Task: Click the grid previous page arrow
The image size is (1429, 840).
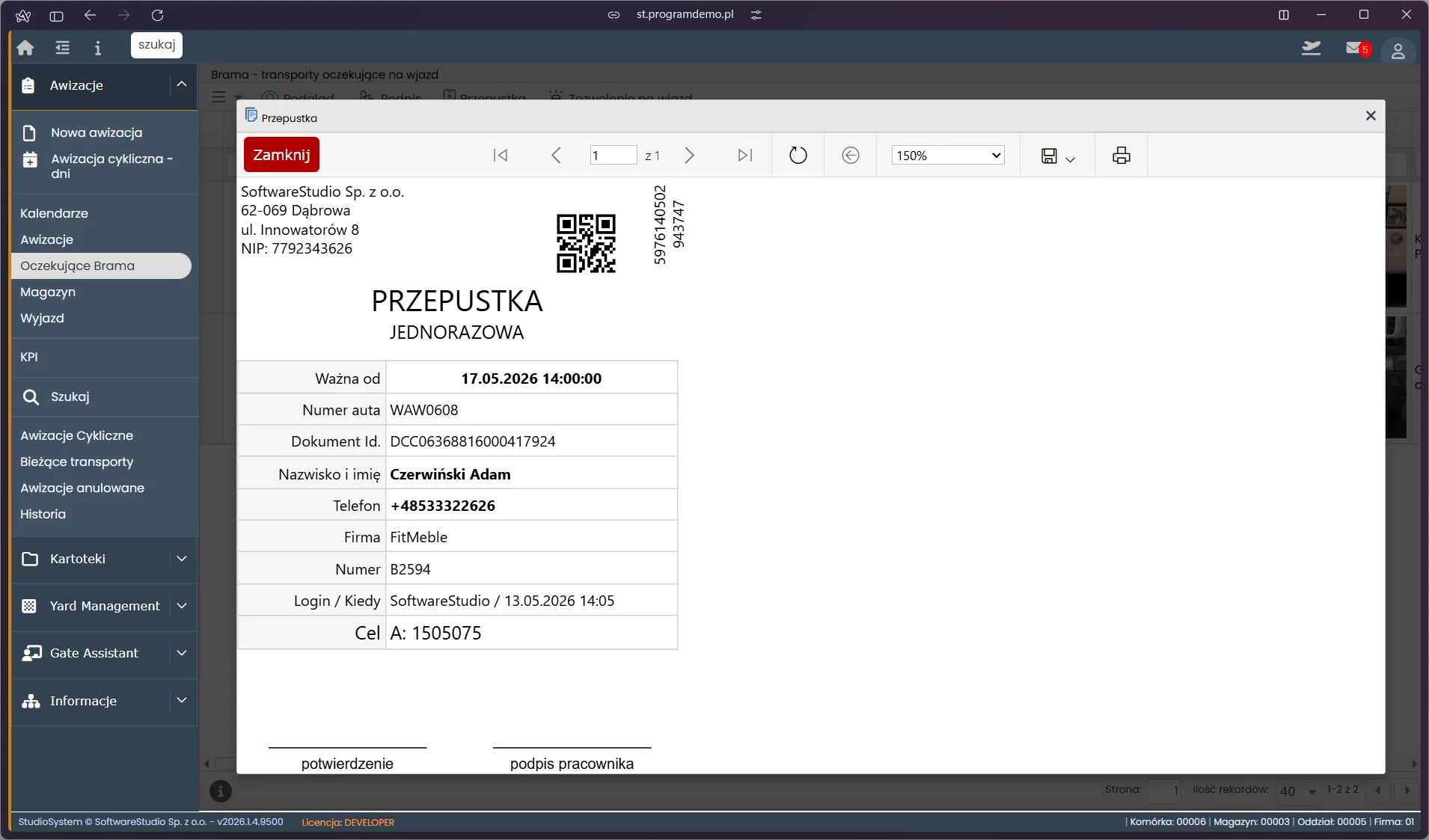Action: pyautogui.click(x=1377, y=791)
